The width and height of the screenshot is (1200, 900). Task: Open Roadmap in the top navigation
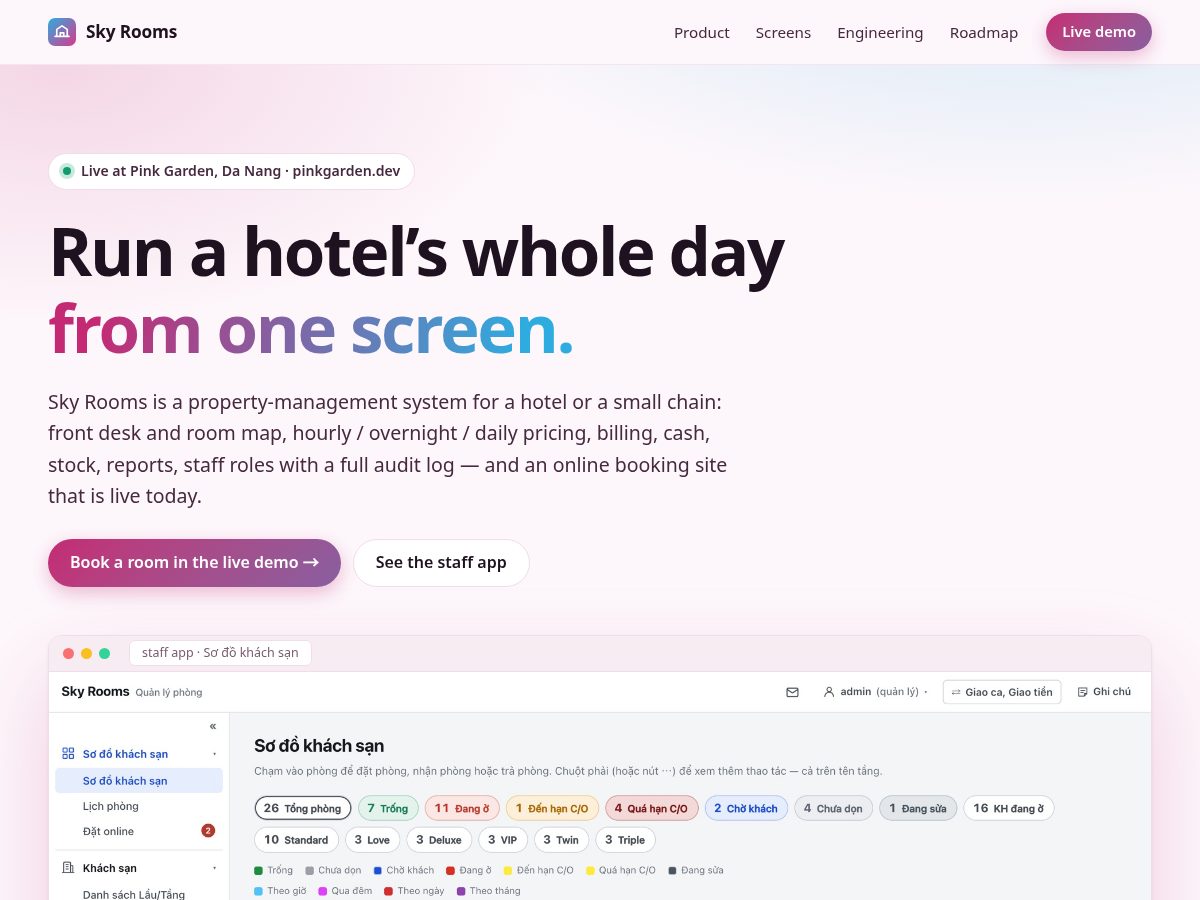tap(984, 32)
